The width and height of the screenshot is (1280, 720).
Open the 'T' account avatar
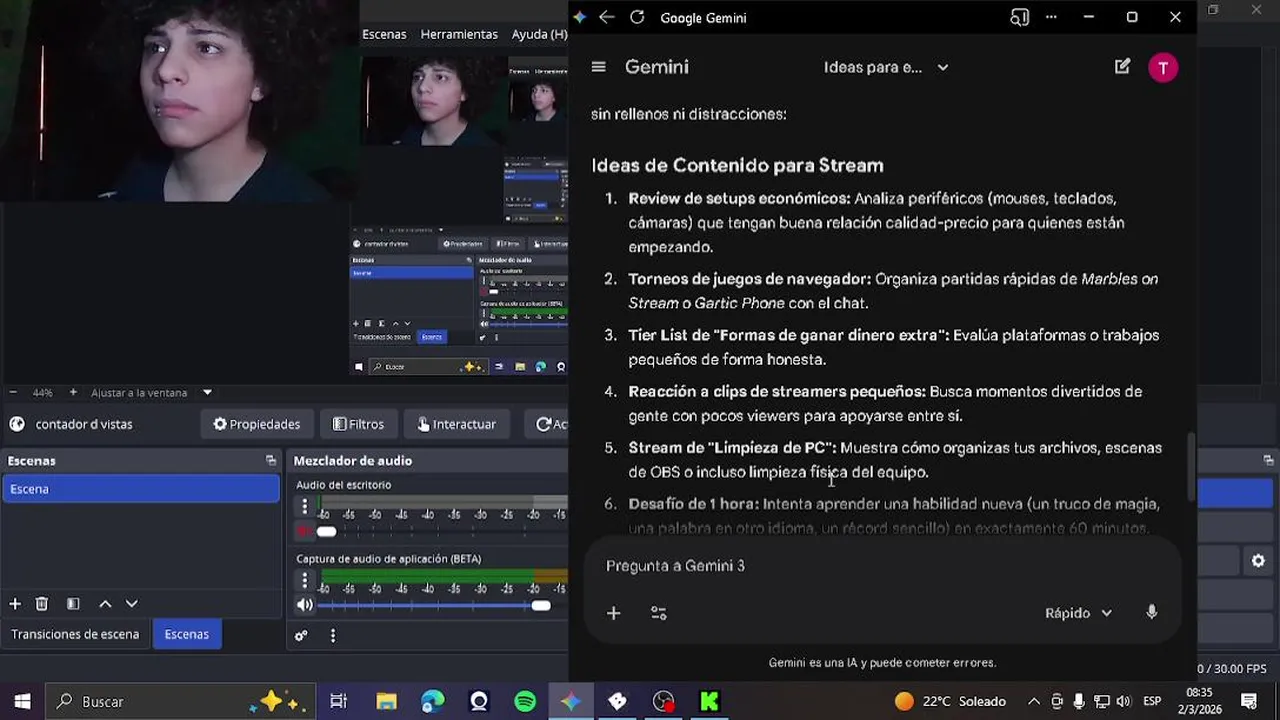tap(1163, 67)
